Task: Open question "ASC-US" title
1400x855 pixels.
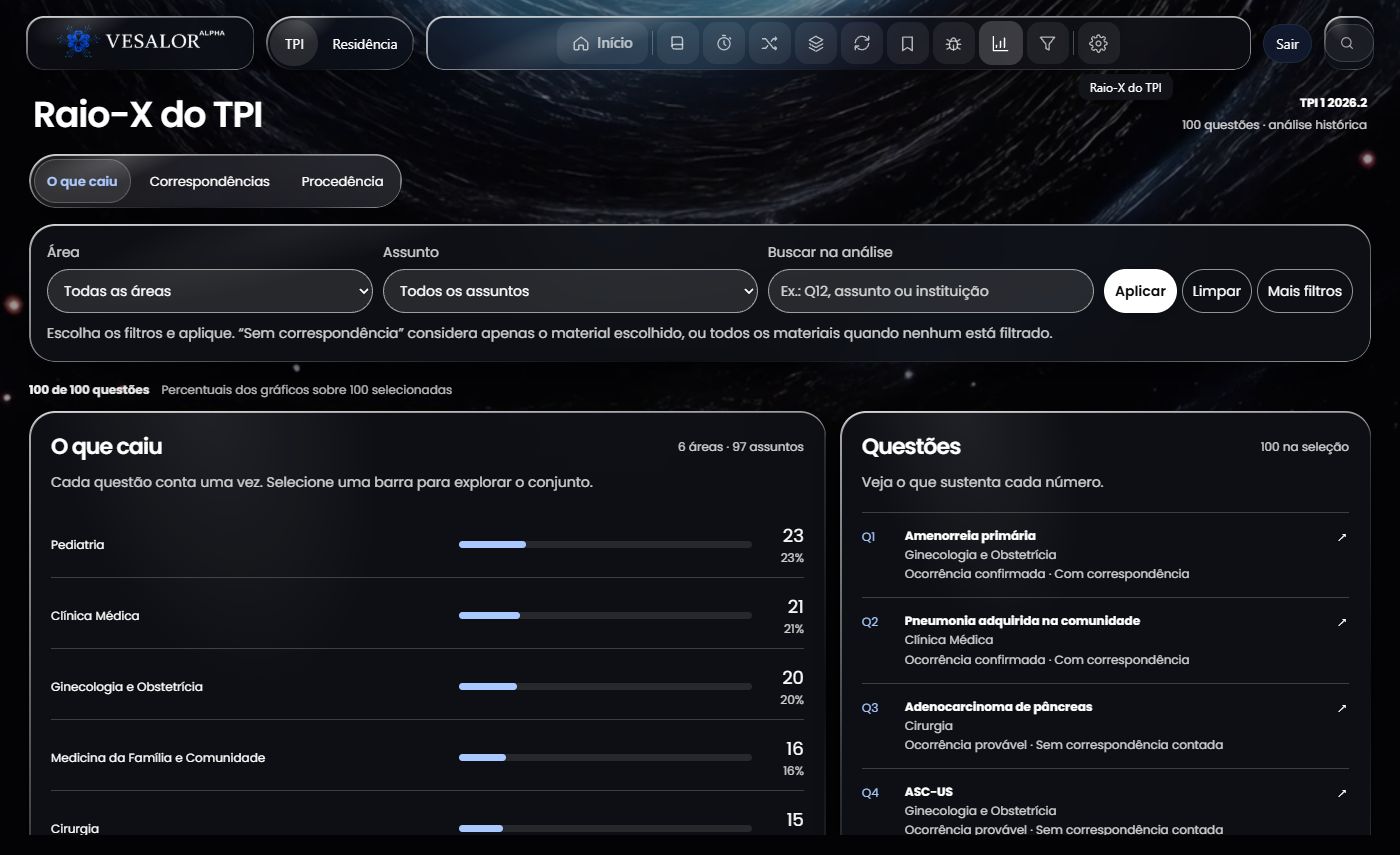Action: pyautogui.click(x=929, y=792)
